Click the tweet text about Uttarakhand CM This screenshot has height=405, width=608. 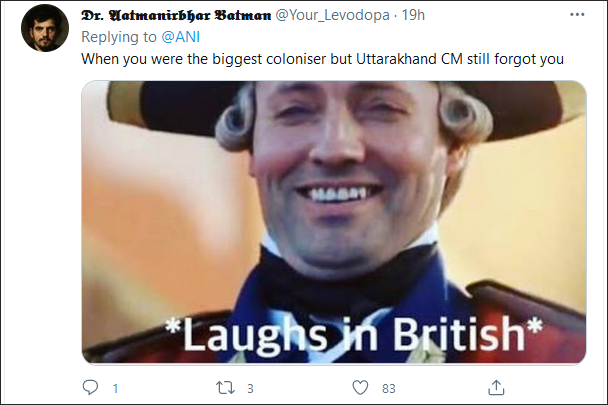[x=322, y=59]
